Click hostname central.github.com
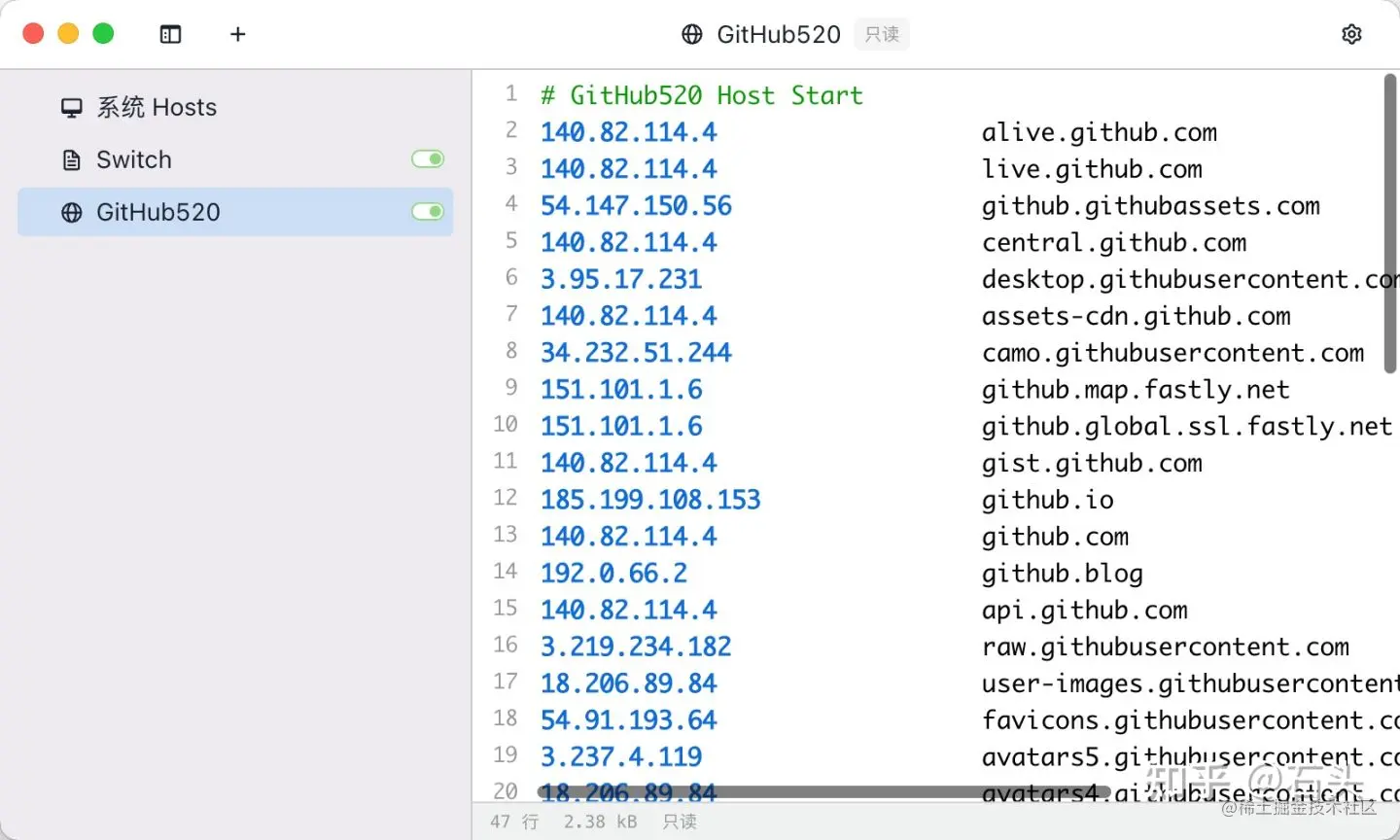This screenshot has width=1400, height=840. click(1114, 243)
